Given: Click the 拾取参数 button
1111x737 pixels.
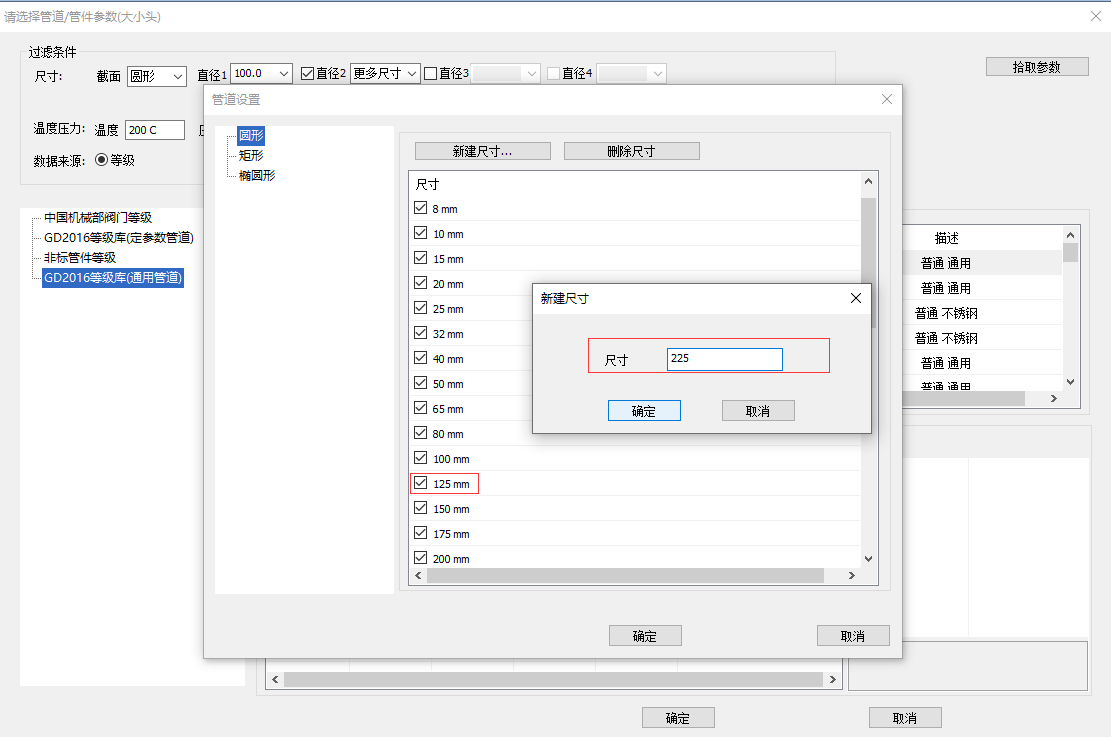Looking at the screenshot, I should (1036, 67).
